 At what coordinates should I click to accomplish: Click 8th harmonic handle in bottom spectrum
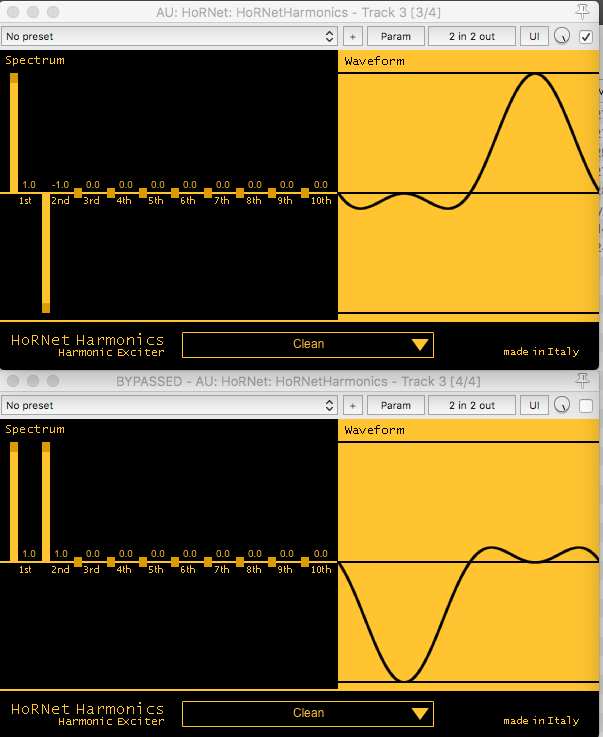[240, 562]
